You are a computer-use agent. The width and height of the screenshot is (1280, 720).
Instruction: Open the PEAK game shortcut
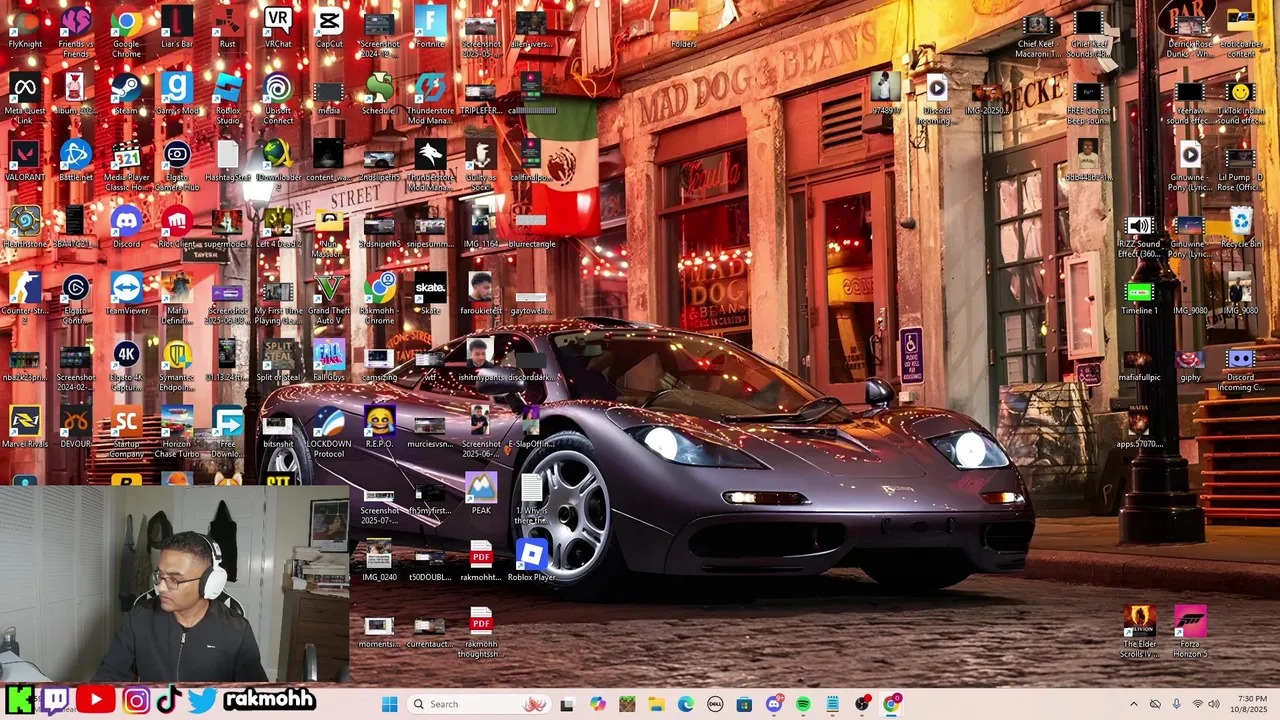pos(481,495)
